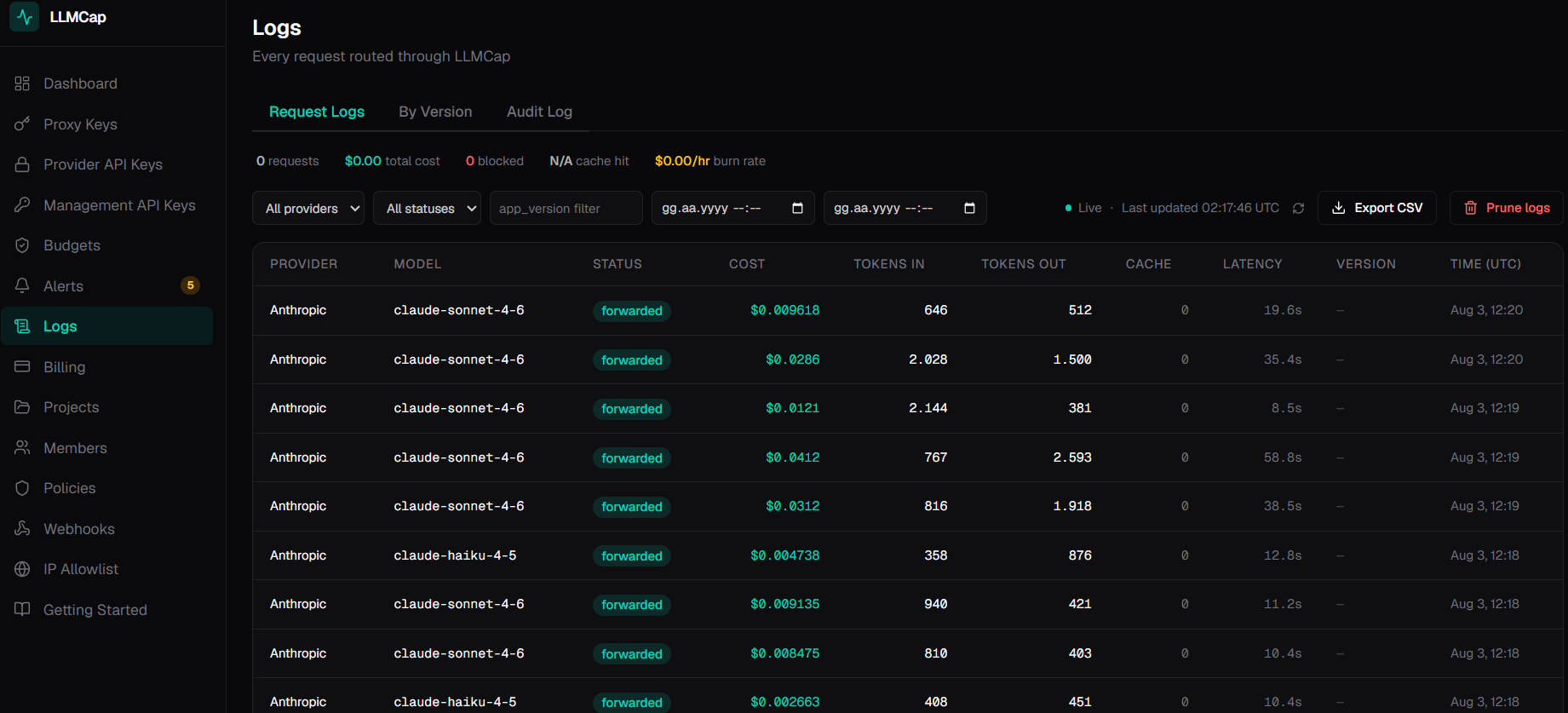
Task: Click the Billing card icon
Action: (x=22, y=367)
